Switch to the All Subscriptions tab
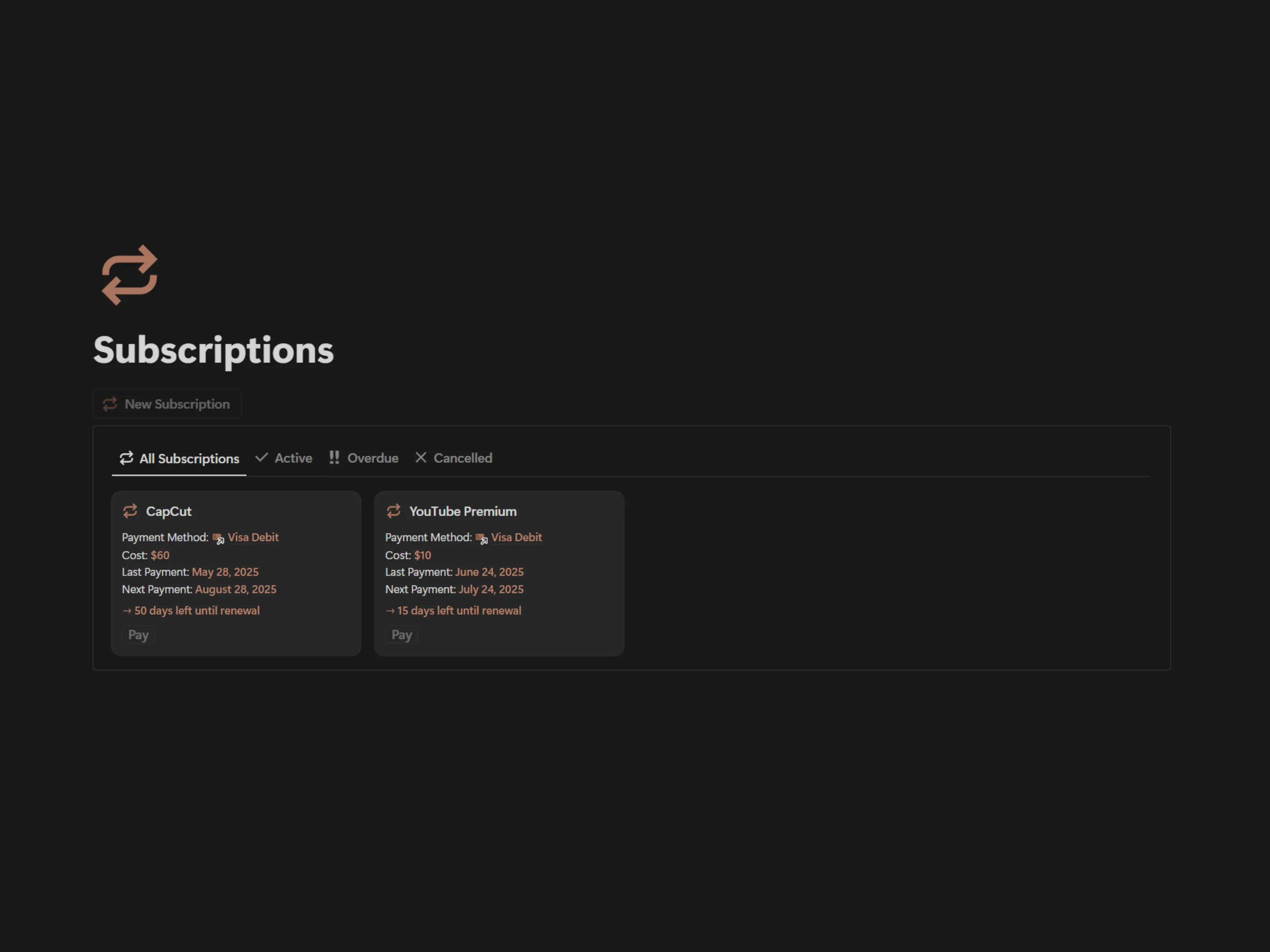Screen dimensions: 1270x952 [189, 459]
